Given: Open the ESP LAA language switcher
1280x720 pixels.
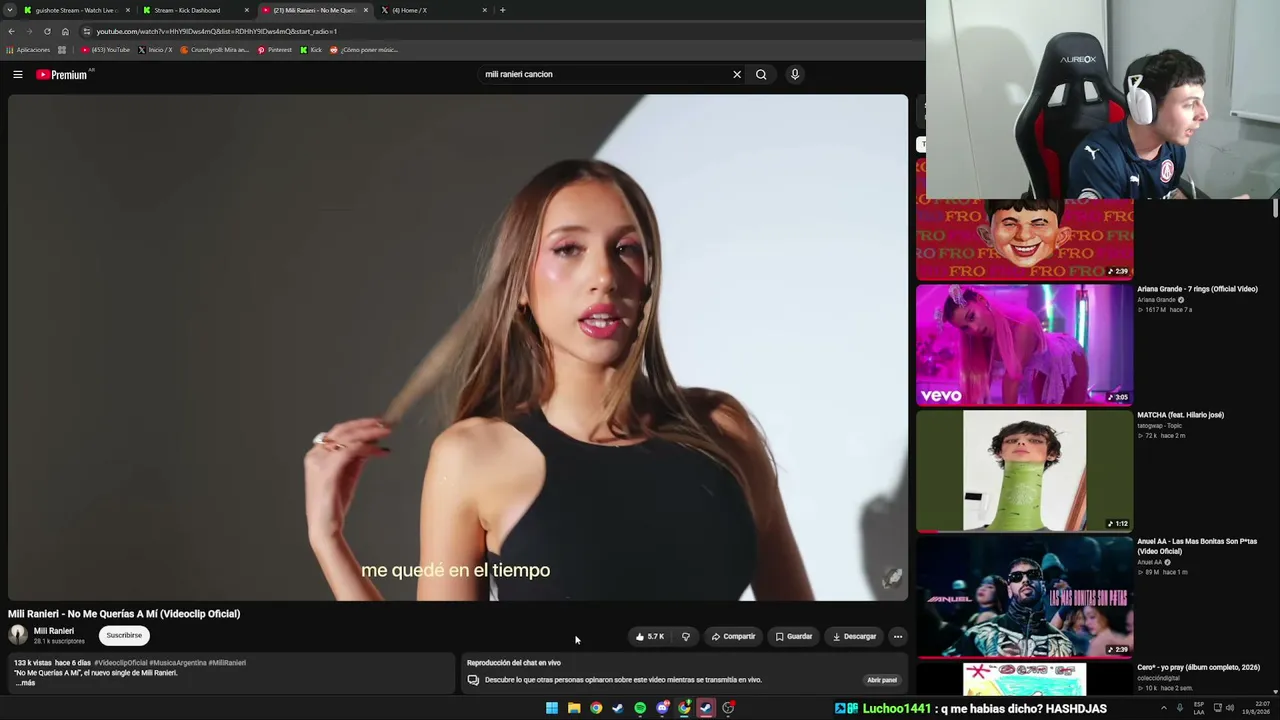Looking at the screenshot, I should [1199, 708].
